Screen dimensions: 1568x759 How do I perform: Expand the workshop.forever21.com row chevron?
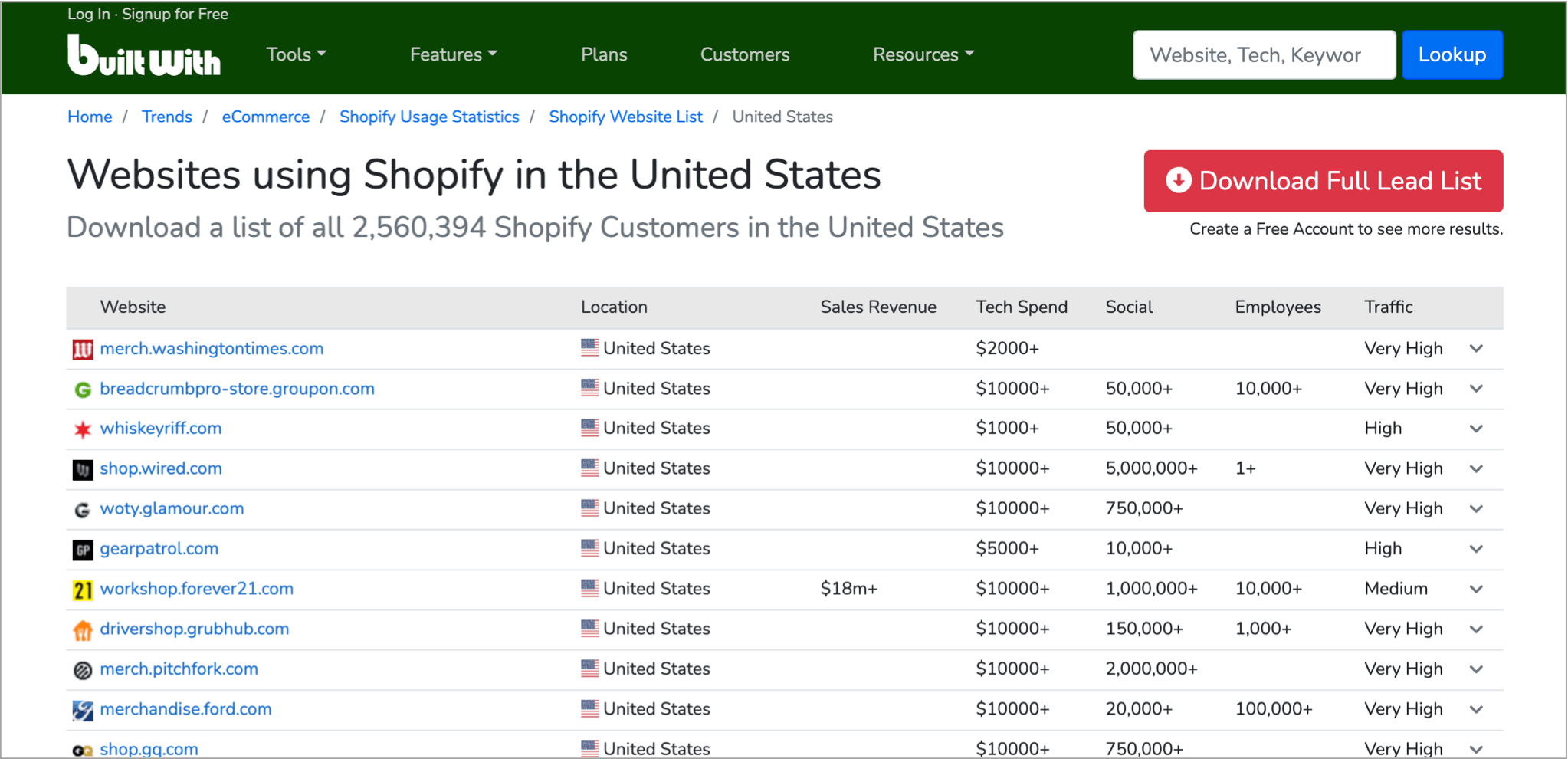point(1476,590)
